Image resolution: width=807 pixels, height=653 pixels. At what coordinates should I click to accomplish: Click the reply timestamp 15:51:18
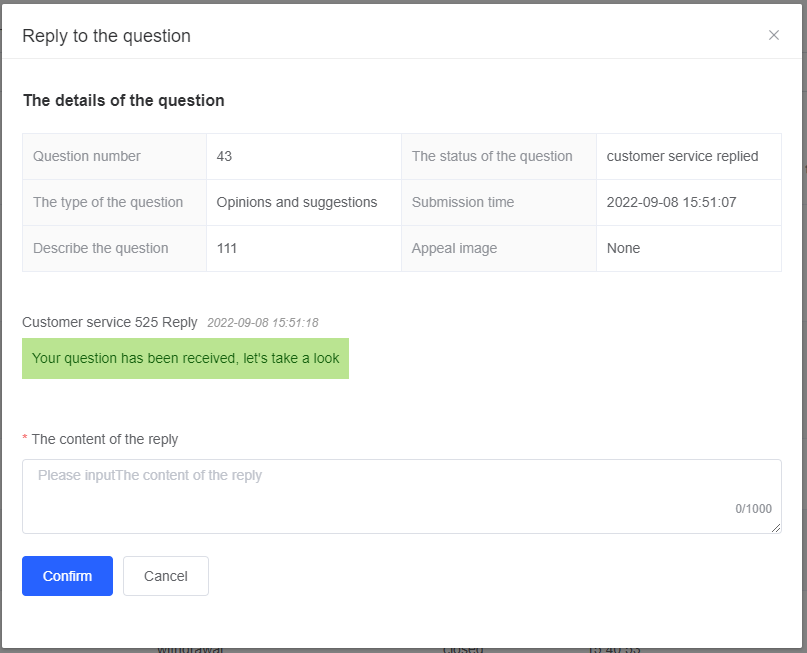[262, 322]
